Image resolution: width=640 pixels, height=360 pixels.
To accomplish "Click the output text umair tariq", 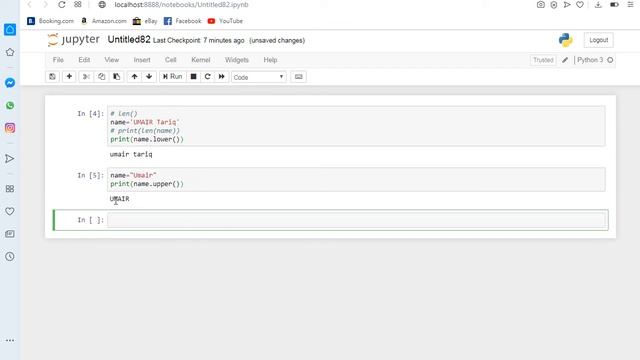I will pos(131,154).
